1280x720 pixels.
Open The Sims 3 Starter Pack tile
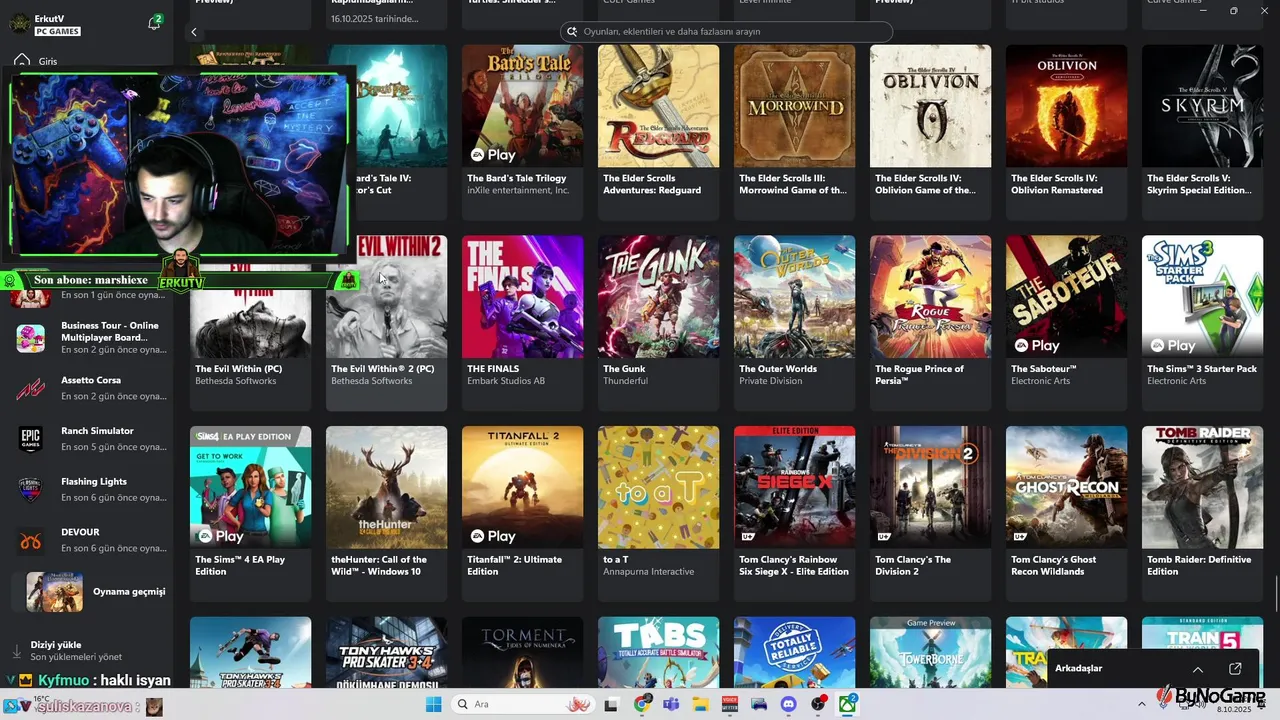[x=1202, y=323]
